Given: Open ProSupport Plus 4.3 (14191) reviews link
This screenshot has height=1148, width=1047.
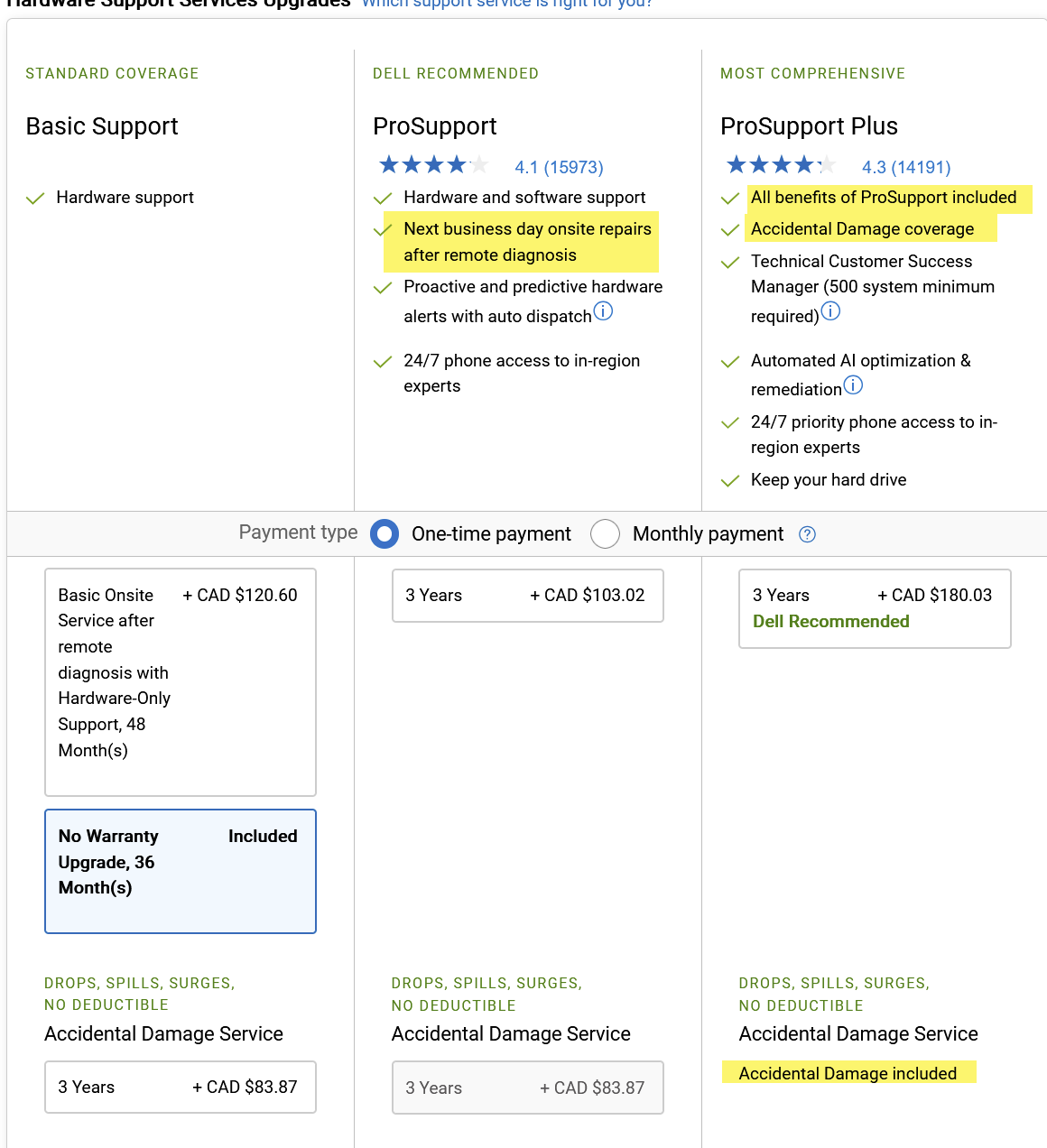Looking at the screenshot, I should 906,167.
